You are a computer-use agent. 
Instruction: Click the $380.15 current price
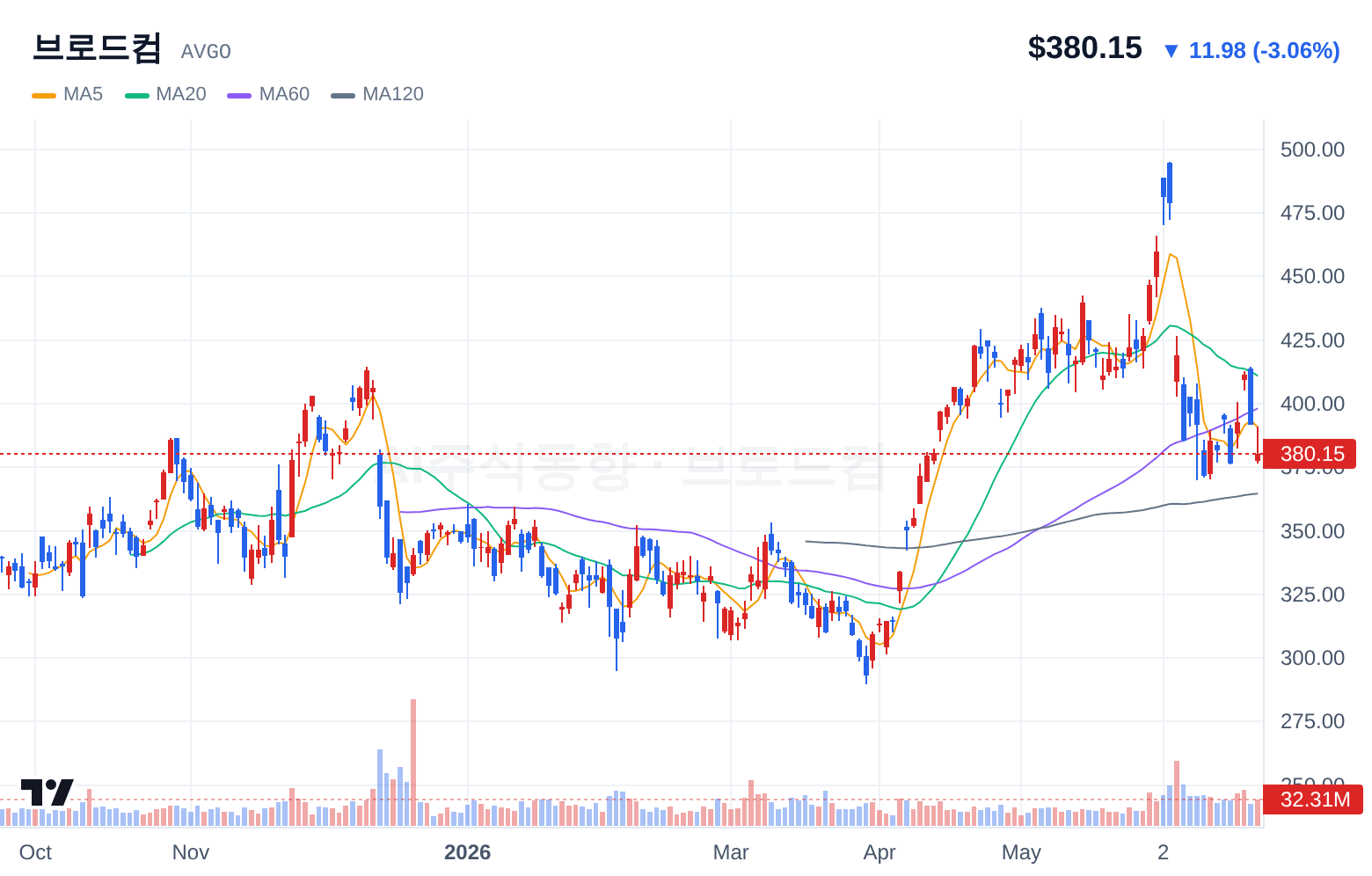[1084, 47]
